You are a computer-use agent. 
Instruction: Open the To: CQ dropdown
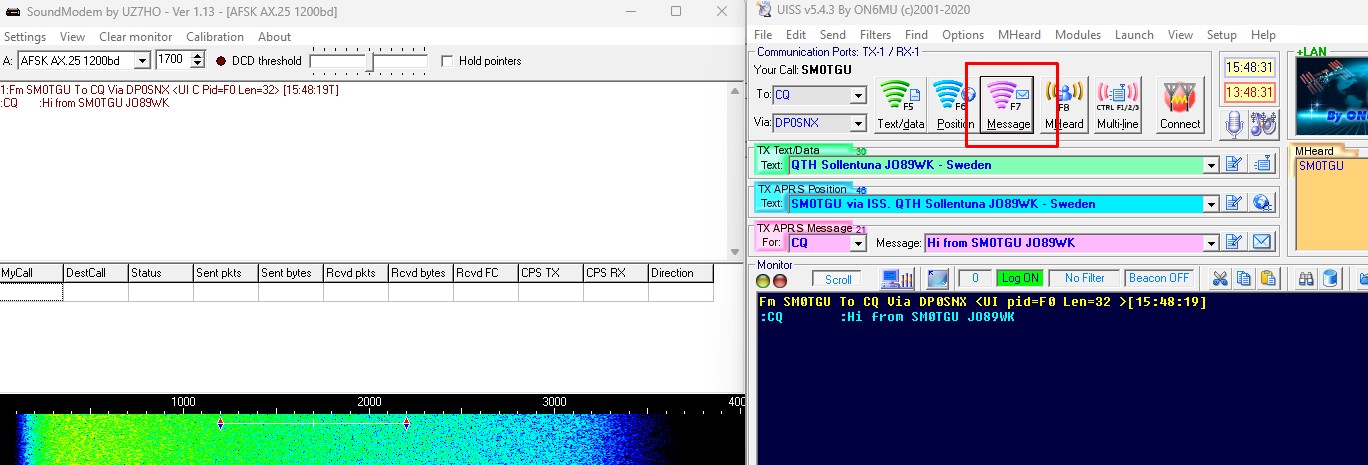click(x=857, y=96)
